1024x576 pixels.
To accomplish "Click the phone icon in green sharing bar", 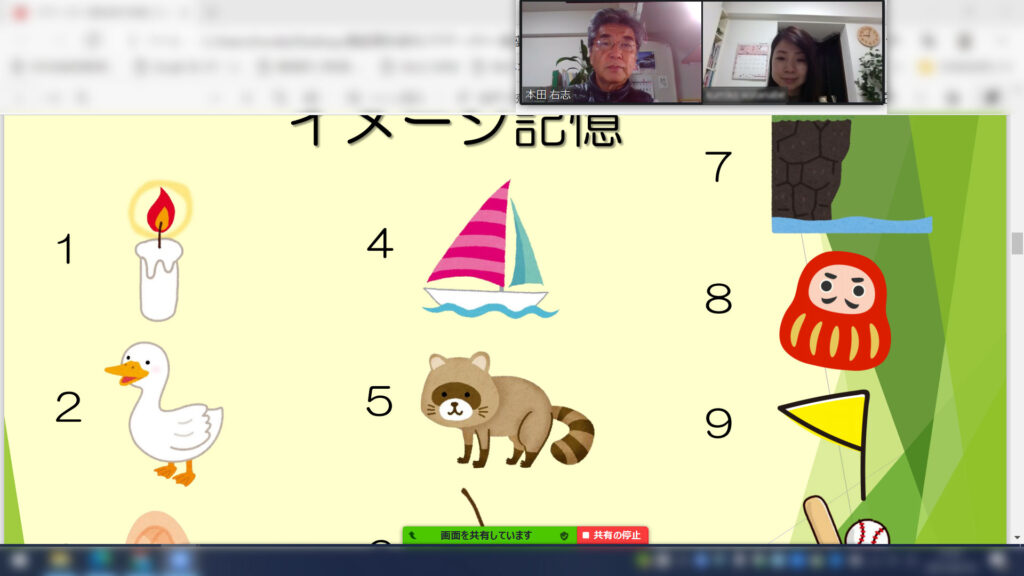I will tap(412, 536).
